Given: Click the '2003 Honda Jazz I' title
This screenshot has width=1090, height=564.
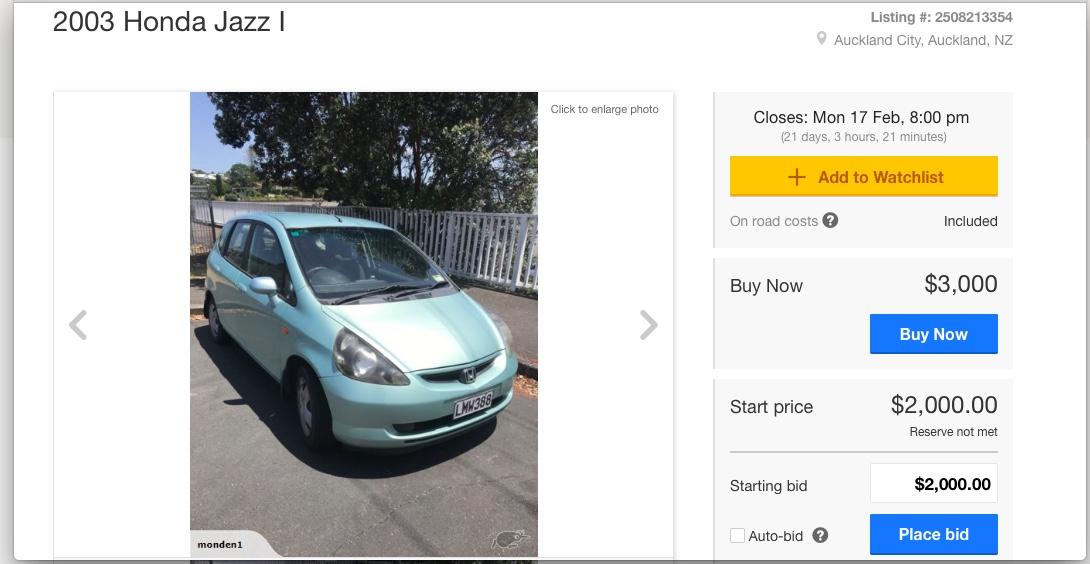Looking at the screenshot, I should 169,23.
